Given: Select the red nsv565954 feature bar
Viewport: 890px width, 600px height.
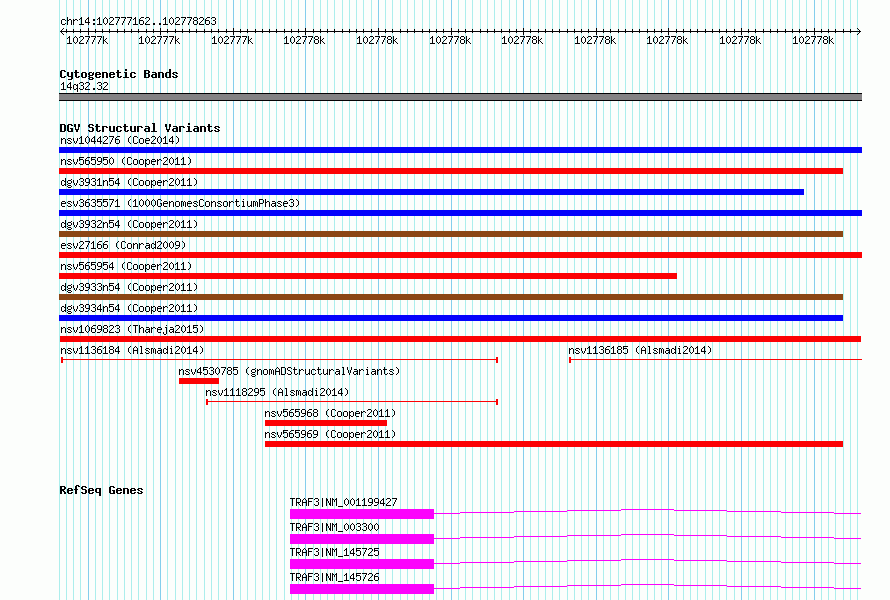Looking at the screenshot, I should tap(368, 276).
